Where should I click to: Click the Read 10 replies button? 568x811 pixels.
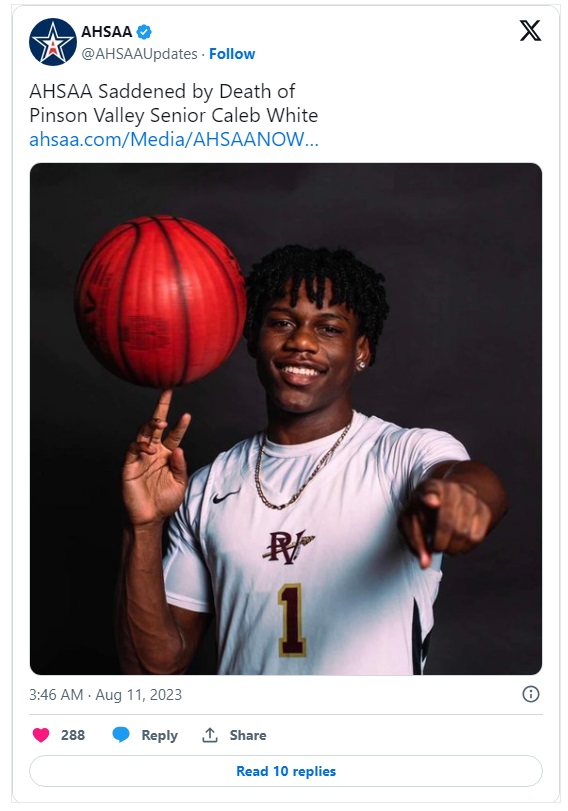[286, 771]
